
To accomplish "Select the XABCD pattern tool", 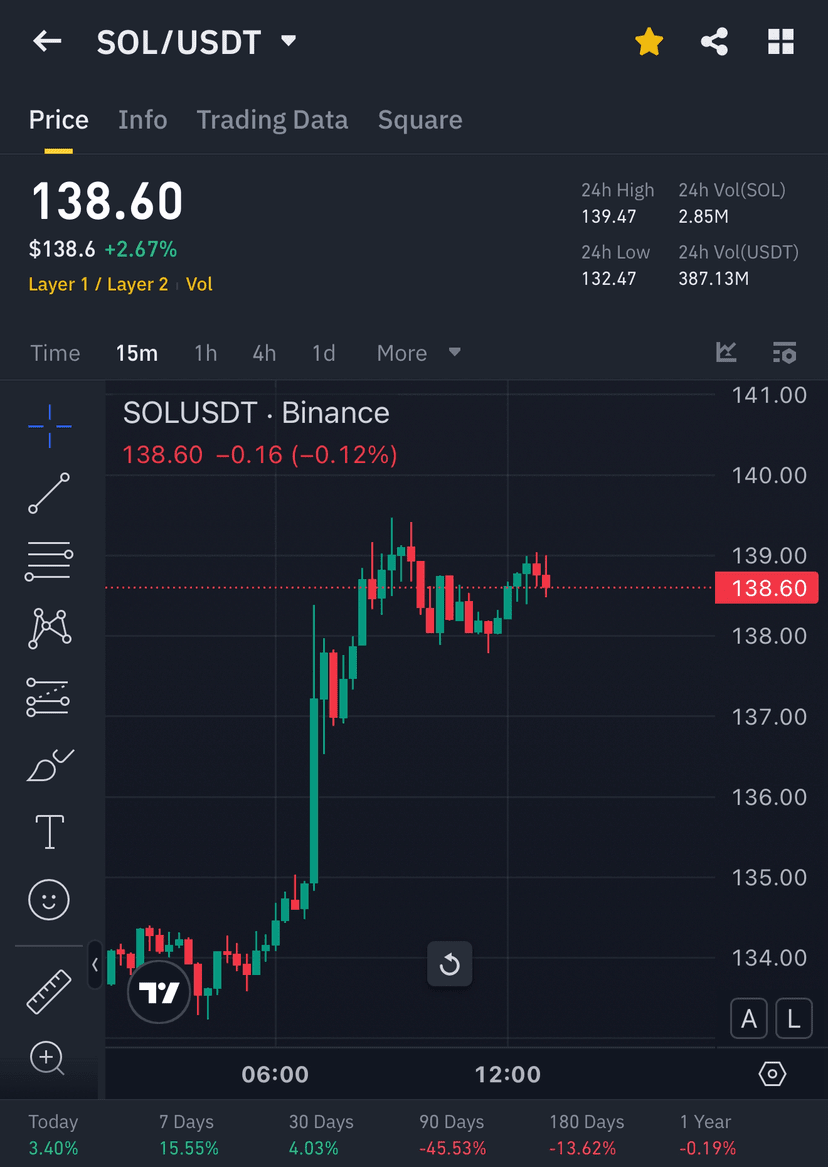I will pos(49,629).
